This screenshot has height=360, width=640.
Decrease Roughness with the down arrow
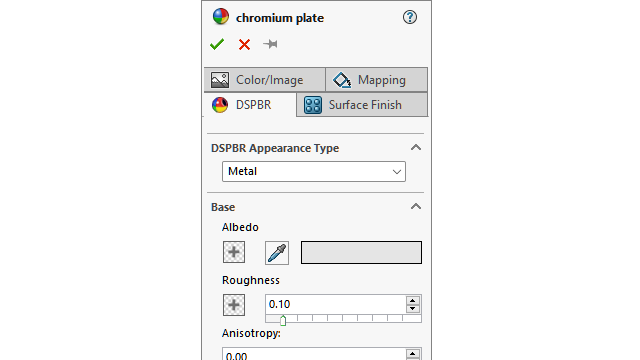[x=413, y=309]
